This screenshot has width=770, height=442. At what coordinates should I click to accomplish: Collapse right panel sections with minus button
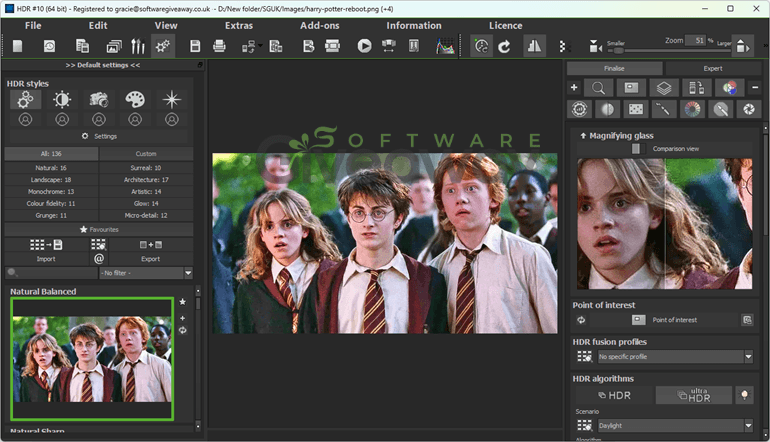tap(755, 88)
